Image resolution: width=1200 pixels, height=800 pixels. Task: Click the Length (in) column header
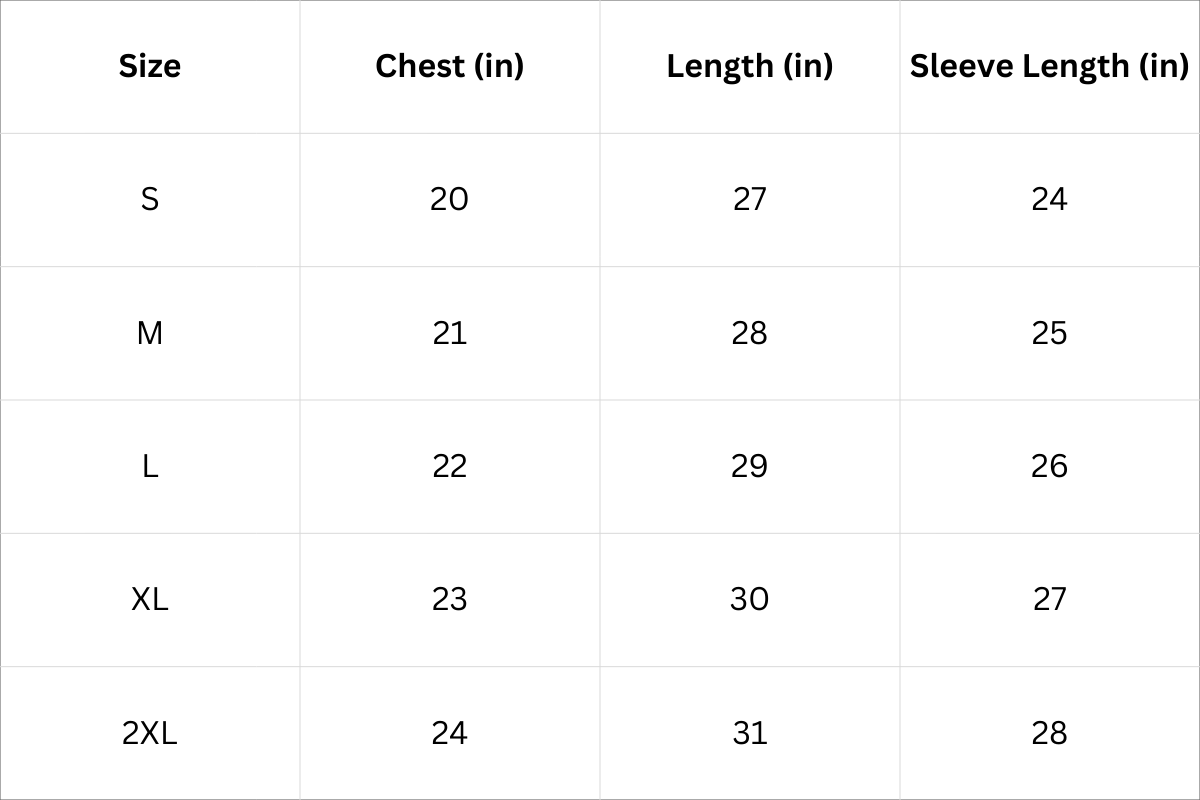pos(750,66)
